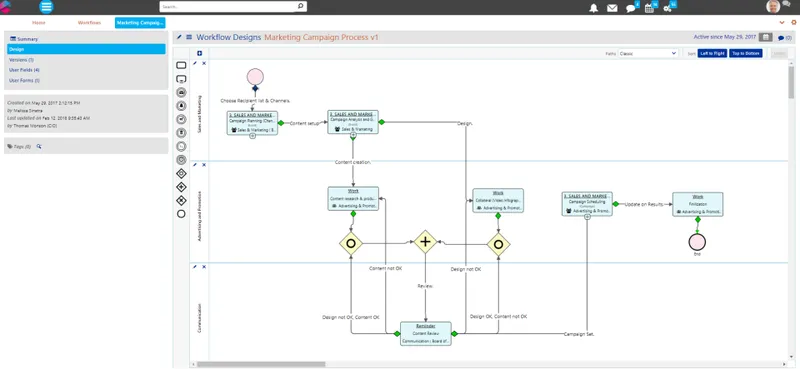Screen dimensions: 800x369
Task: Click the search magnifier icon
Action: 301,7
